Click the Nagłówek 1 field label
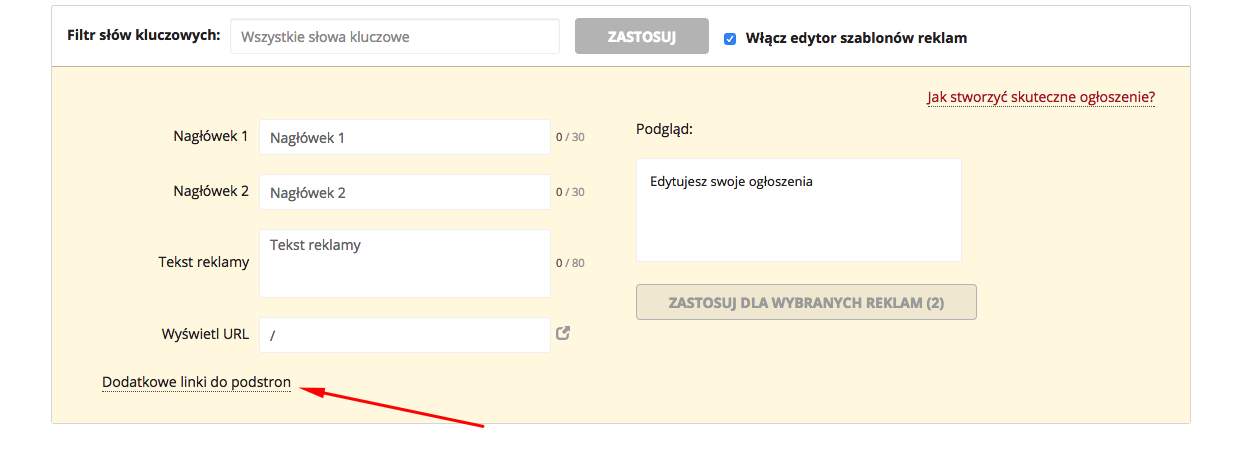Image resolution: width=1238 pixels, height=450 pixels. (x=210, y=136)
